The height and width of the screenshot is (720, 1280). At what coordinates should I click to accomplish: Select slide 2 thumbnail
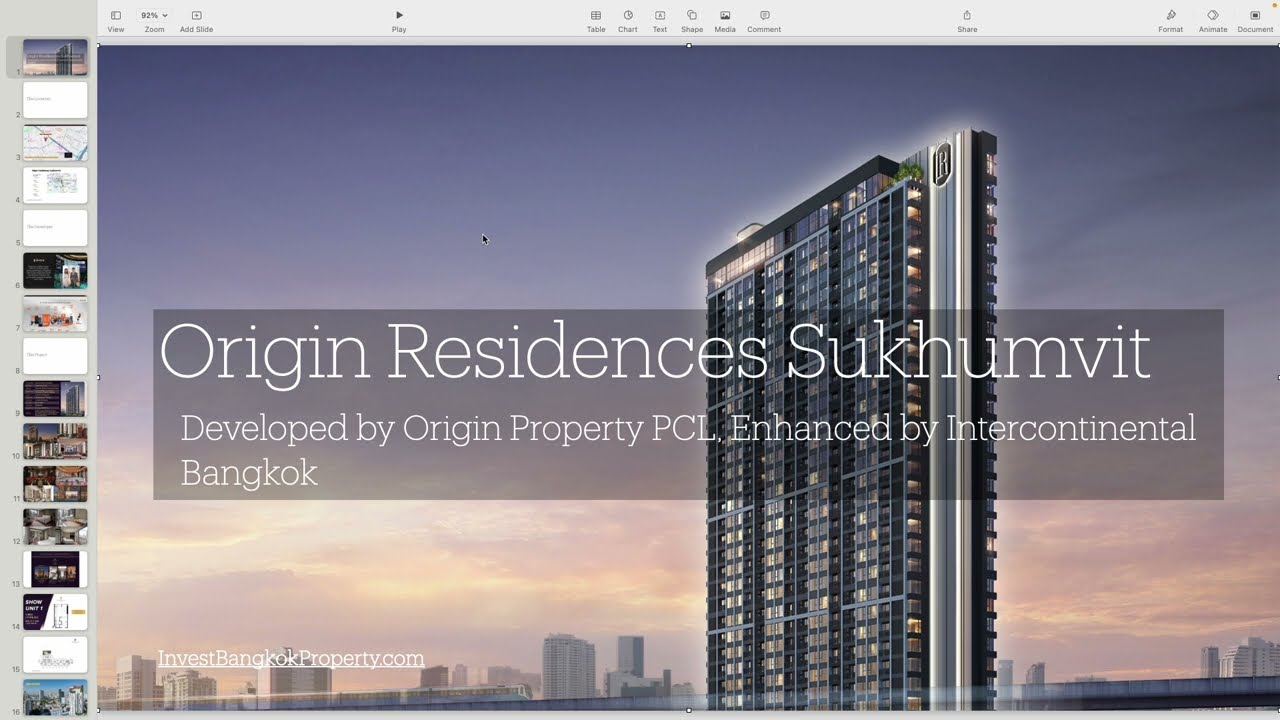point(55,100)
